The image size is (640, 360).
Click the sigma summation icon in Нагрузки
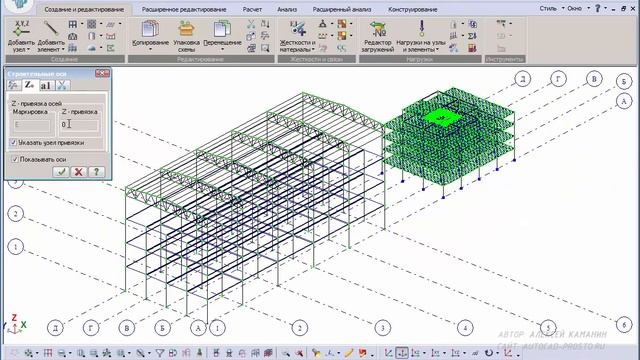(472, 36)
